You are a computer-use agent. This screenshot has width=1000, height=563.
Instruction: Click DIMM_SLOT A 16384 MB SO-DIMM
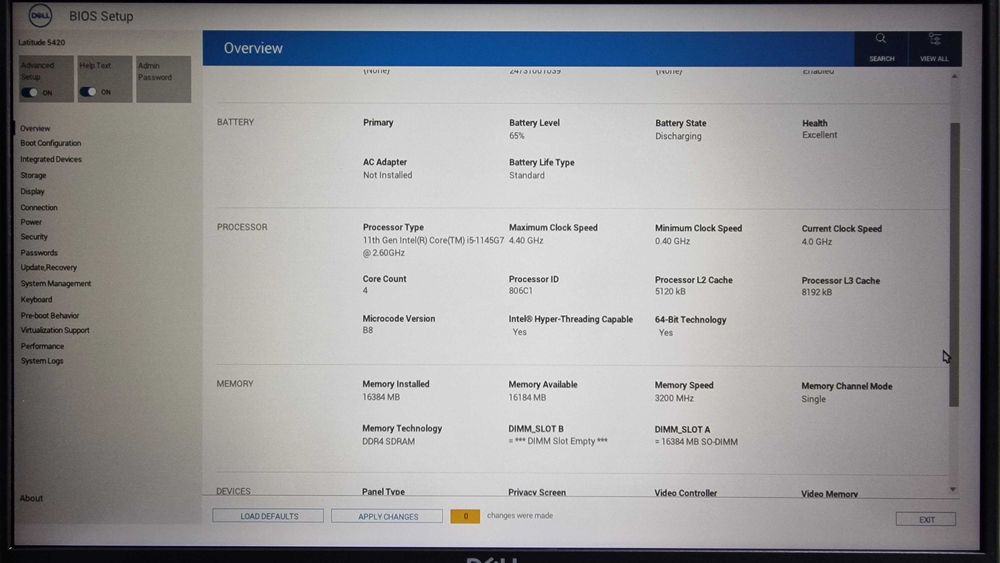[x=696, y=442]
